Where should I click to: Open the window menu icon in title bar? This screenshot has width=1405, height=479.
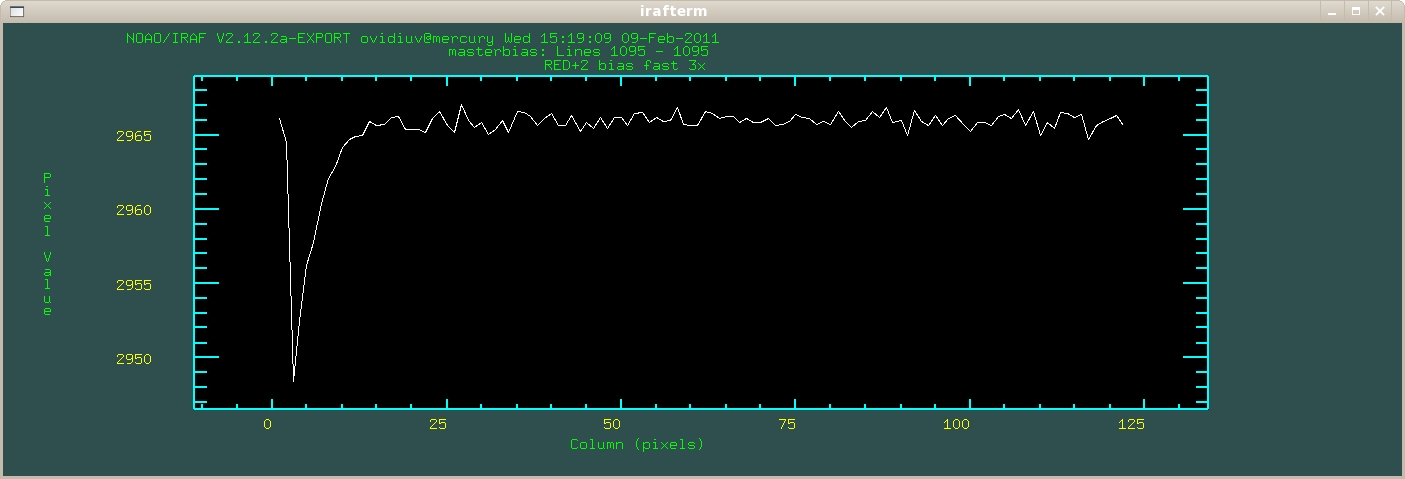pyautogui.click(x=15, y=10)
